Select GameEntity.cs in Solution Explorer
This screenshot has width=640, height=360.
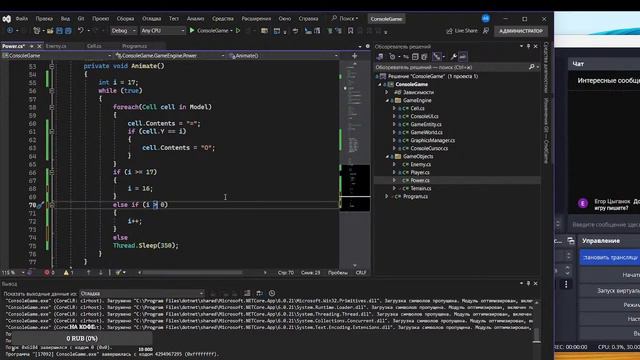pyautogui.click(x=425, y=124)
